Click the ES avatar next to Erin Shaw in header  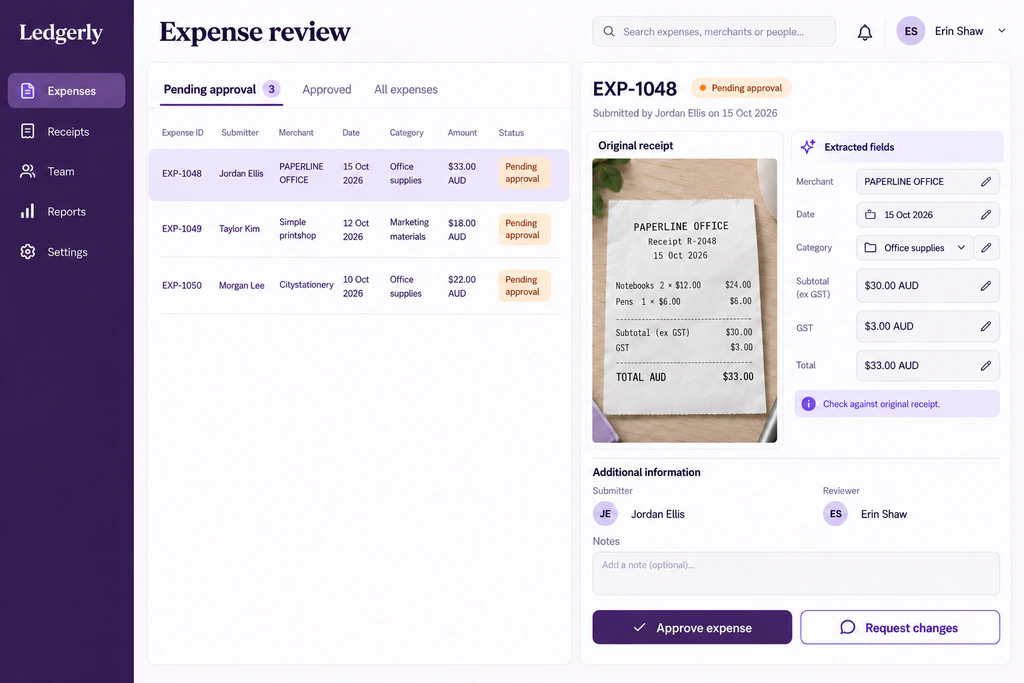point(910,31)
